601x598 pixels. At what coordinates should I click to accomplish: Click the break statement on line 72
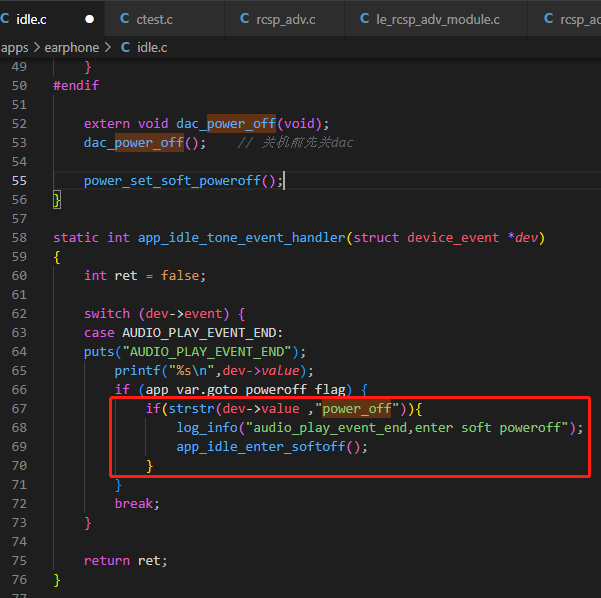(137, 503)
